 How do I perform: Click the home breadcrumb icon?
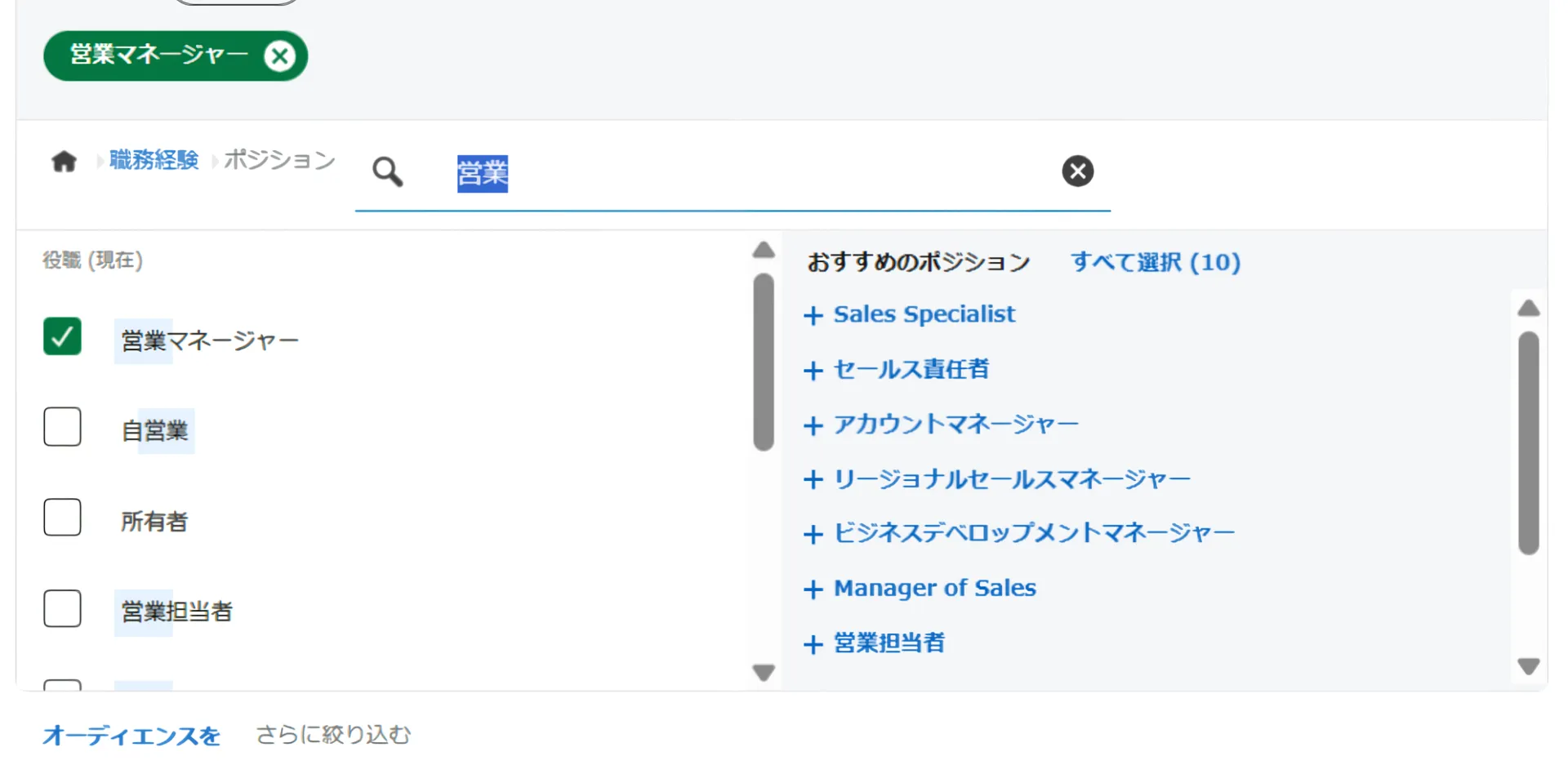pyautogui.click(x=64, y=161)
